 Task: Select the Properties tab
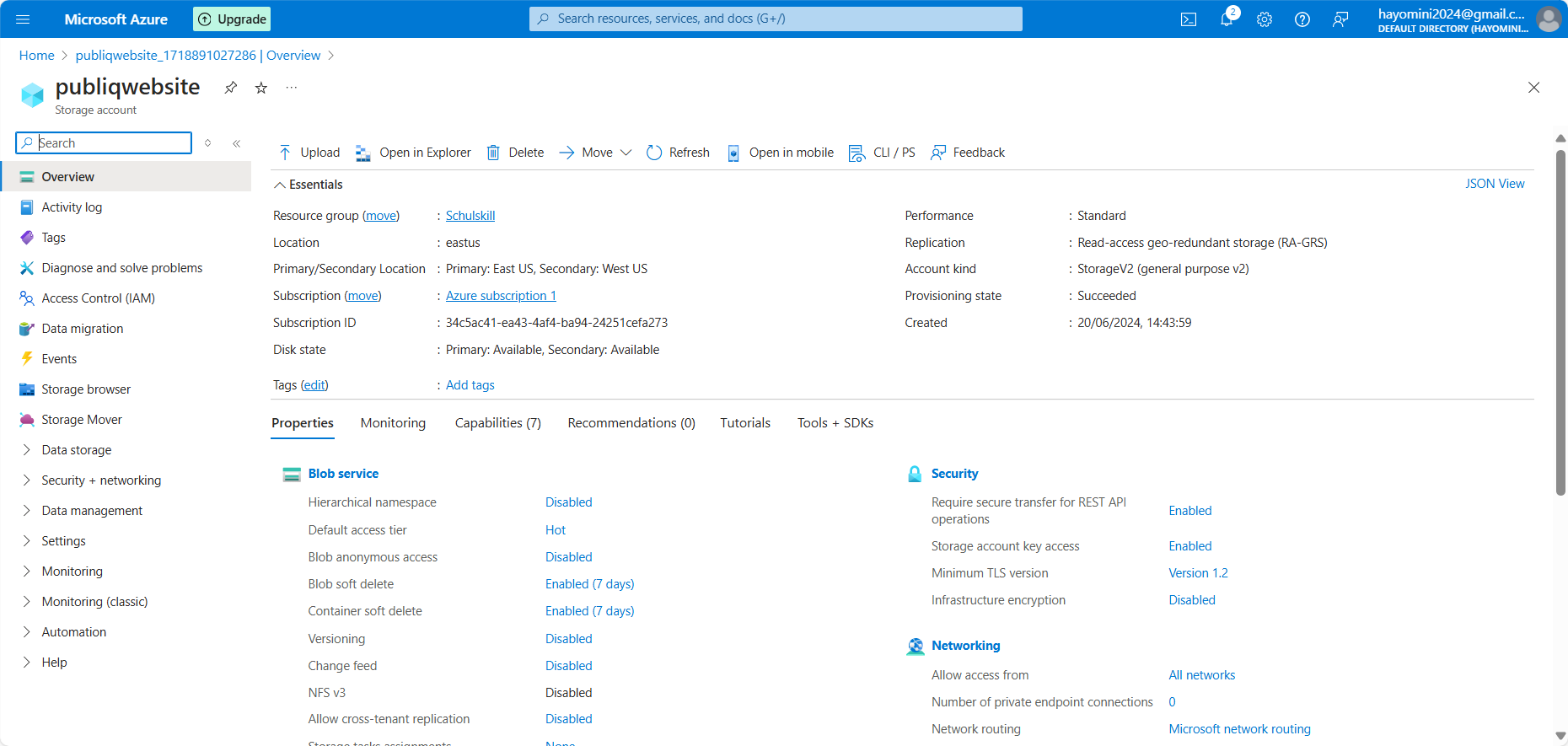click(303, 423)
